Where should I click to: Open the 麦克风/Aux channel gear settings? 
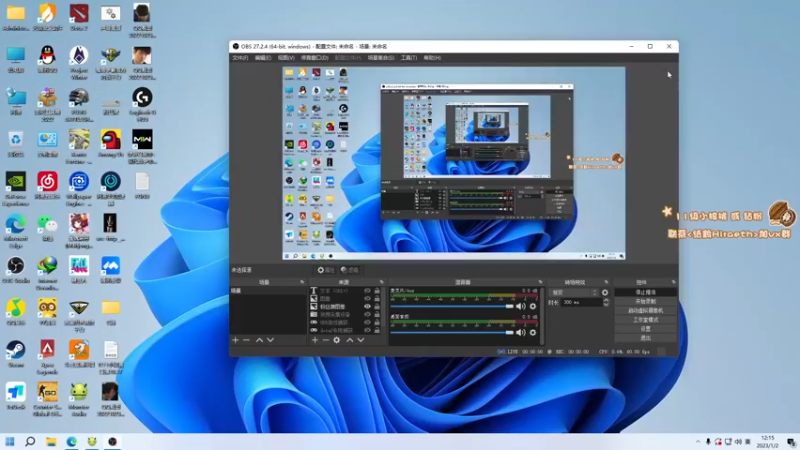pyautogui.click(x=533, y=306)
